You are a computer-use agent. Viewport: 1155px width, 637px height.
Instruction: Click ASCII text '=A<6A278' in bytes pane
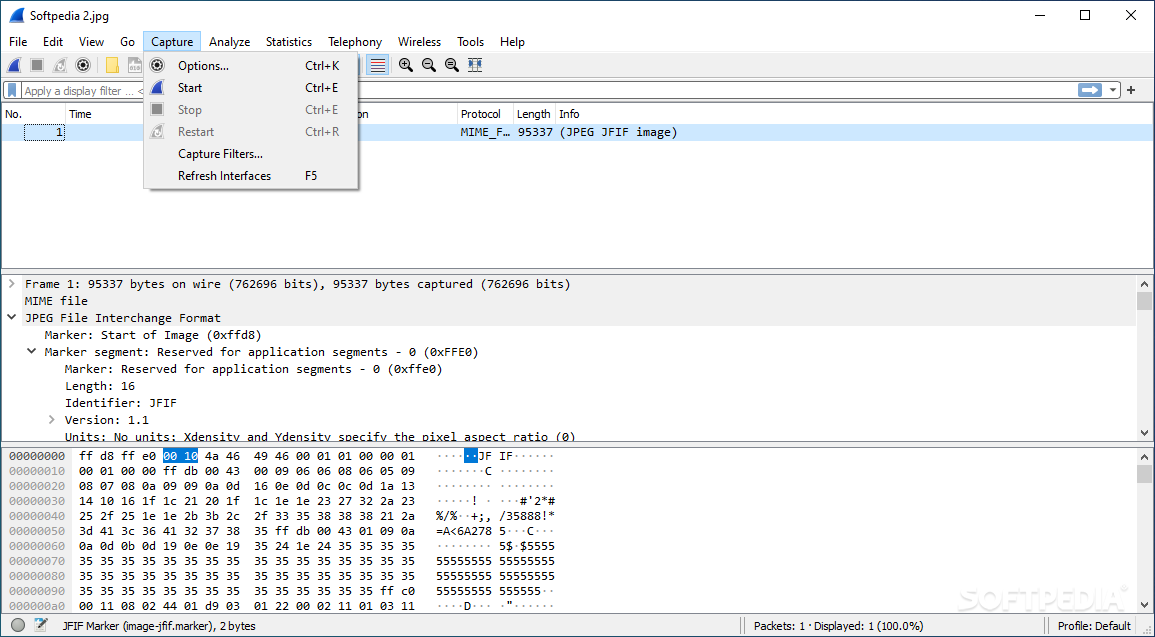click(464, 531)
